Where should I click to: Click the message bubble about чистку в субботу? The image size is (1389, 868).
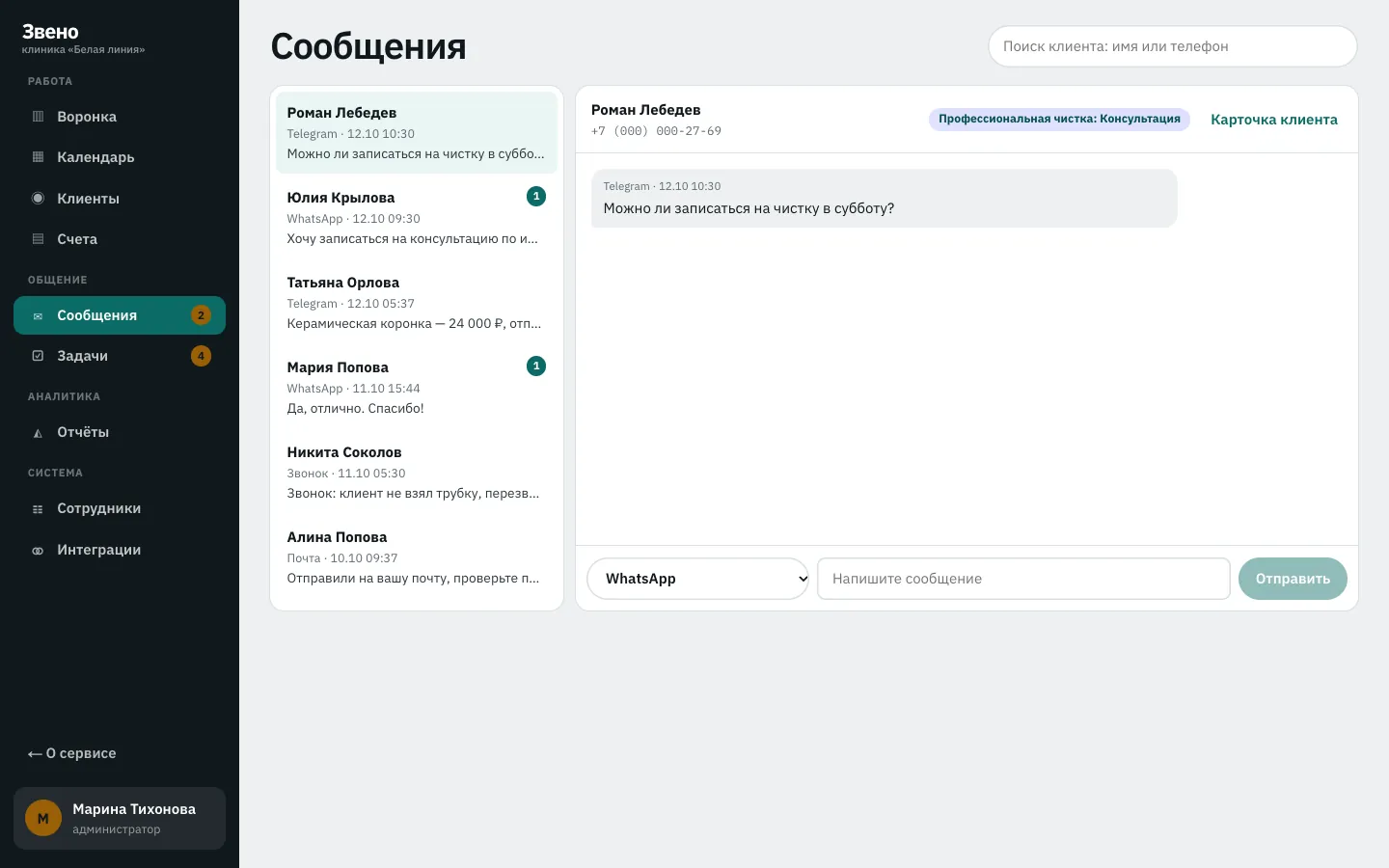pos(884,199)
